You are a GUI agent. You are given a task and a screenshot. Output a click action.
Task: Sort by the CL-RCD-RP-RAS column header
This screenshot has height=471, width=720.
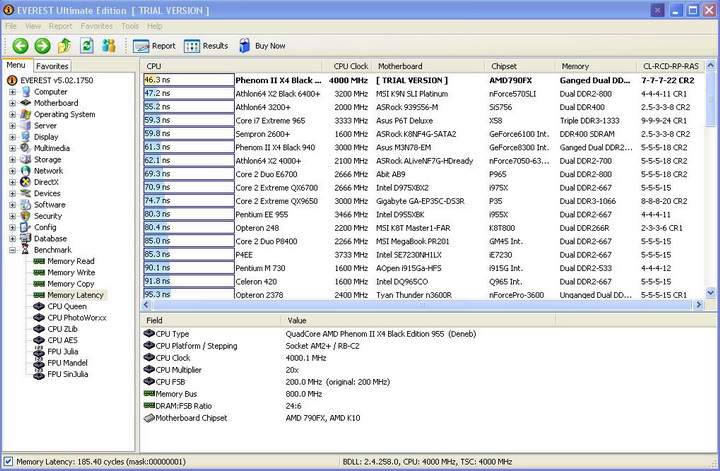pos(670,66)
